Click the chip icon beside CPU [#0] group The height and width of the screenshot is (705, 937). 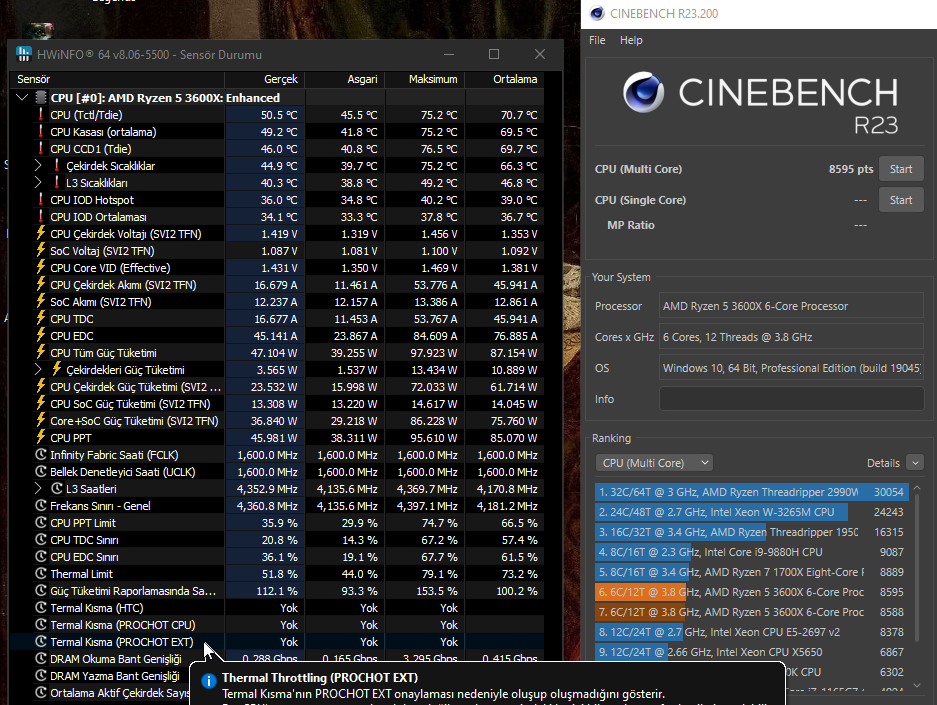tap(41, 97)
